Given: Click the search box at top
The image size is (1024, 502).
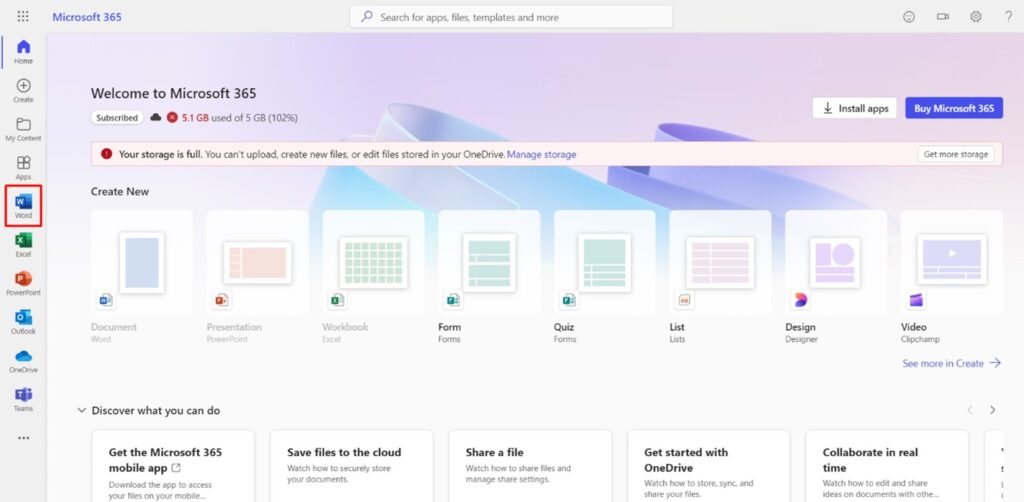Looking at the screenshot, I should click(511, 17).
